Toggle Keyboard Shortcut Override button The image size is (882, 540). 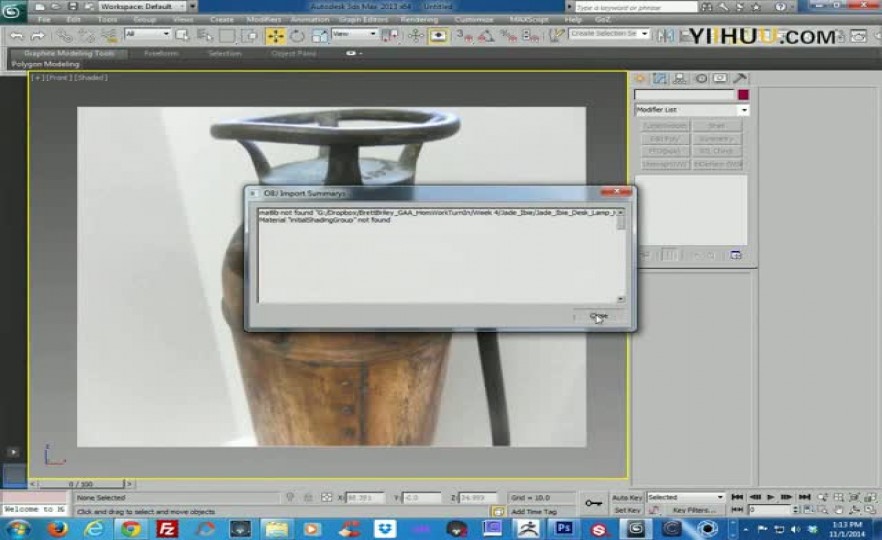coord(438,36)
